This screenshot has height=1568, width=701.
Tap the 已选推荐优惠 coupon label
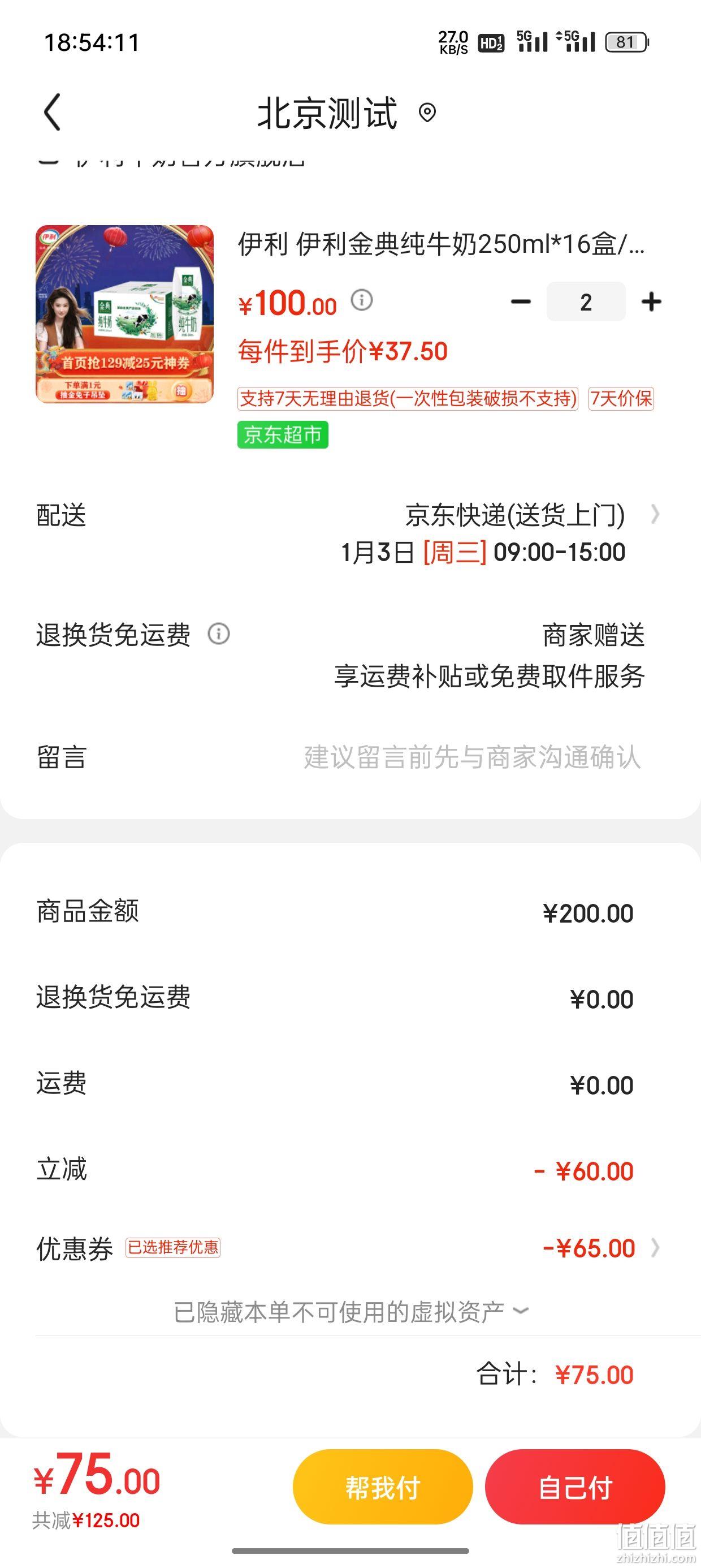tap(173, 1248)
